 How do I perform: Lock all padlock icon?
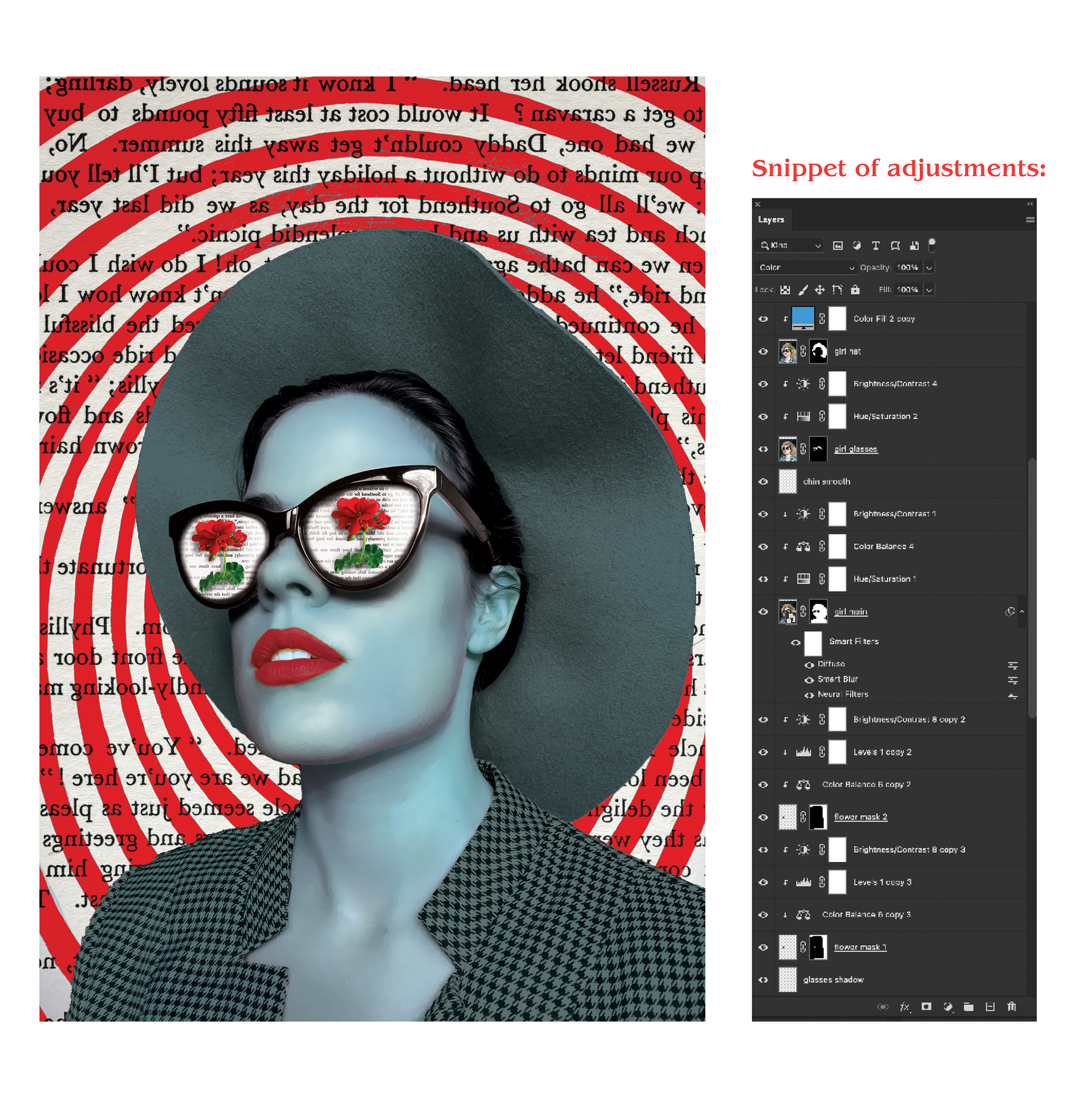click(x=855, y=290)
